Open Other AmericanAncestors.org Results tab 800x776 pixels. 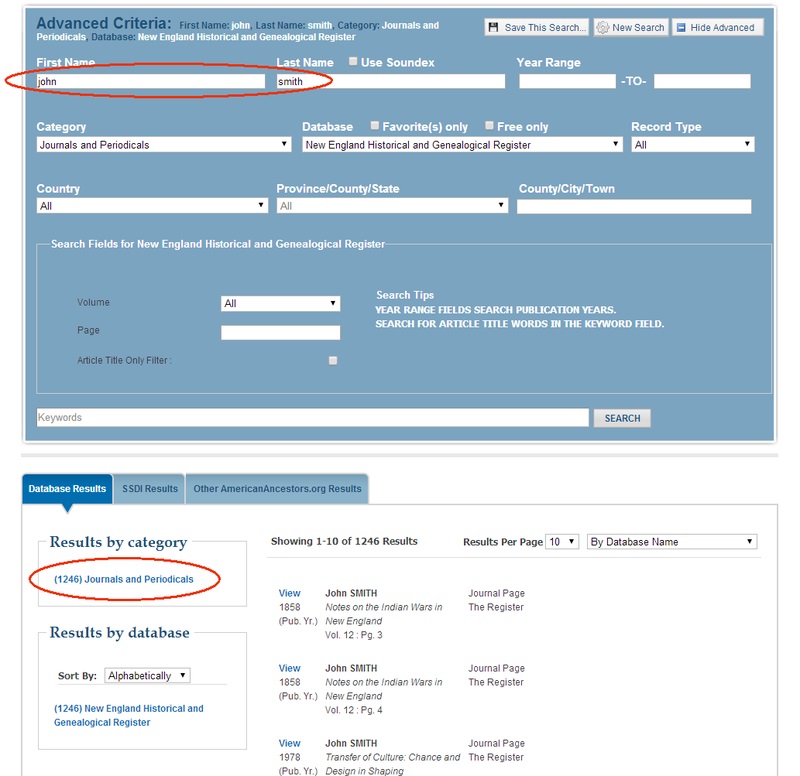[277, 489]
